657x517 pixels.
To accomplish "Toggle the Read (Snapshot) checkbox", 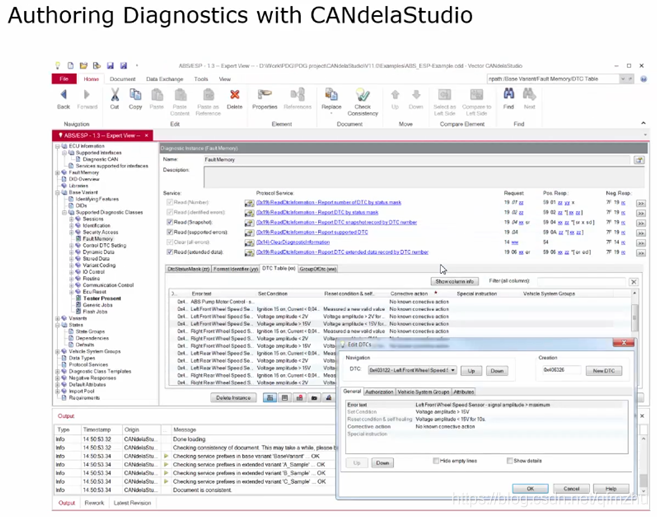I will (x=170, y=222).
